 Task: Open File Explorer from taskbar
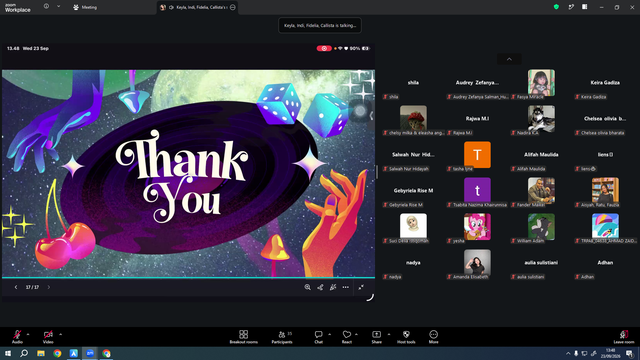click(x=41, y=353)
